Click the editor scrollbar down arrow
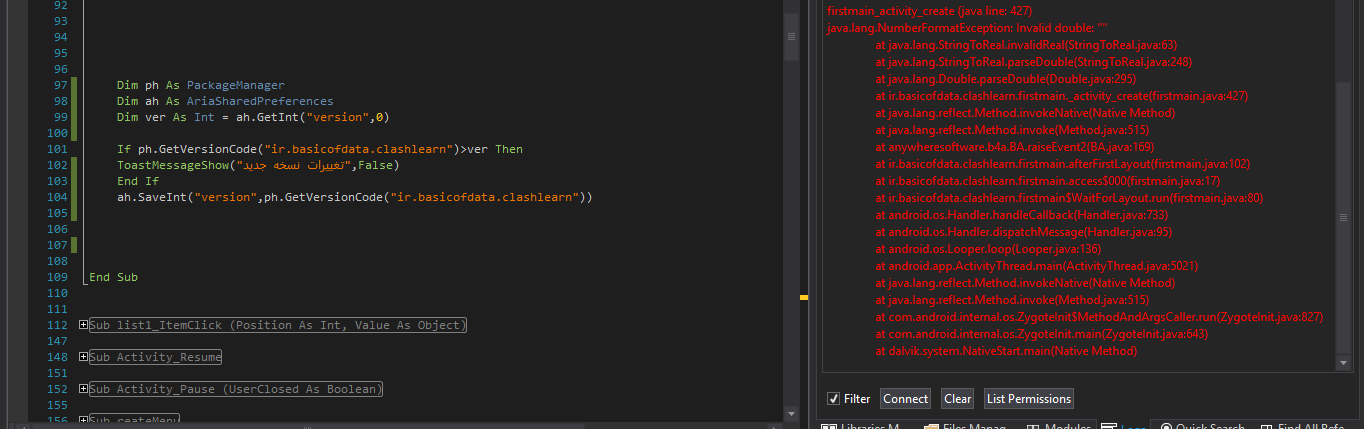 click(791, 412)
